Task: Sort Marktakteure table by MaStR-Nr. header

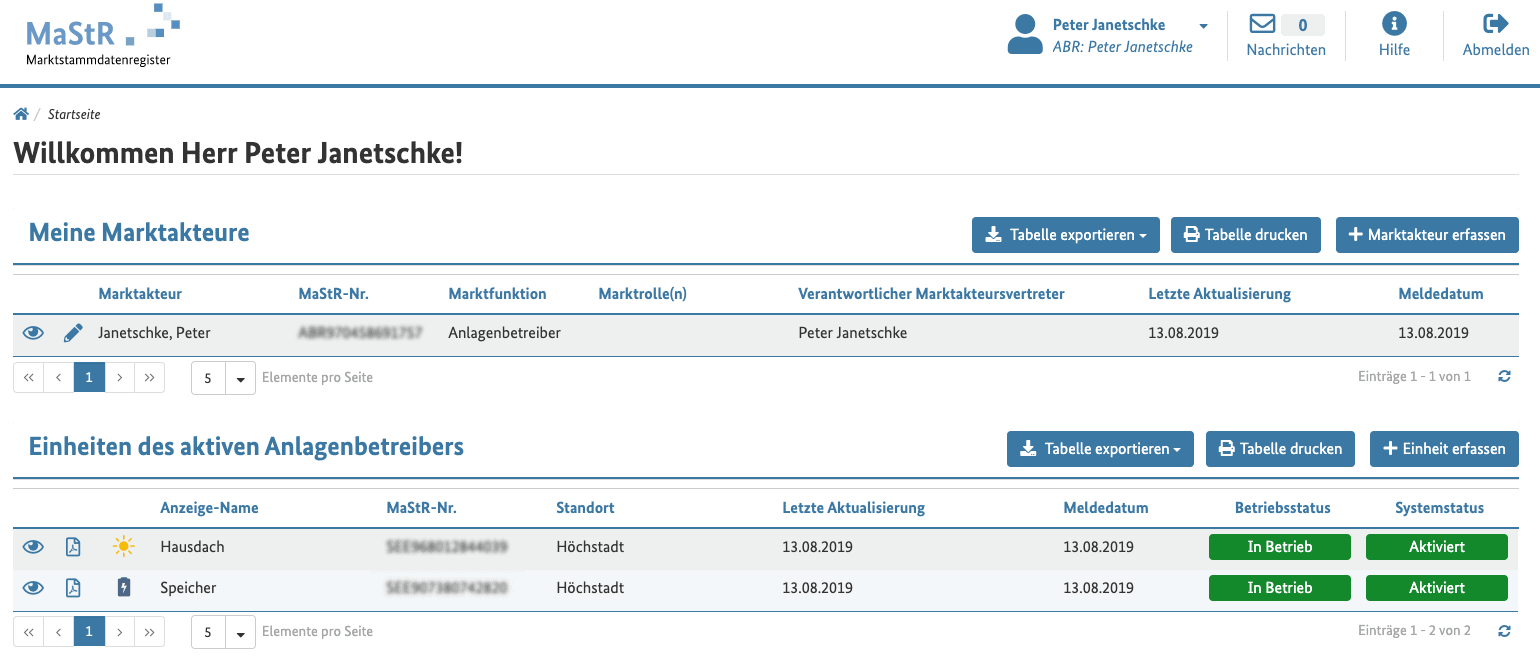Action: pyautogui.click(x=333, y=294)
